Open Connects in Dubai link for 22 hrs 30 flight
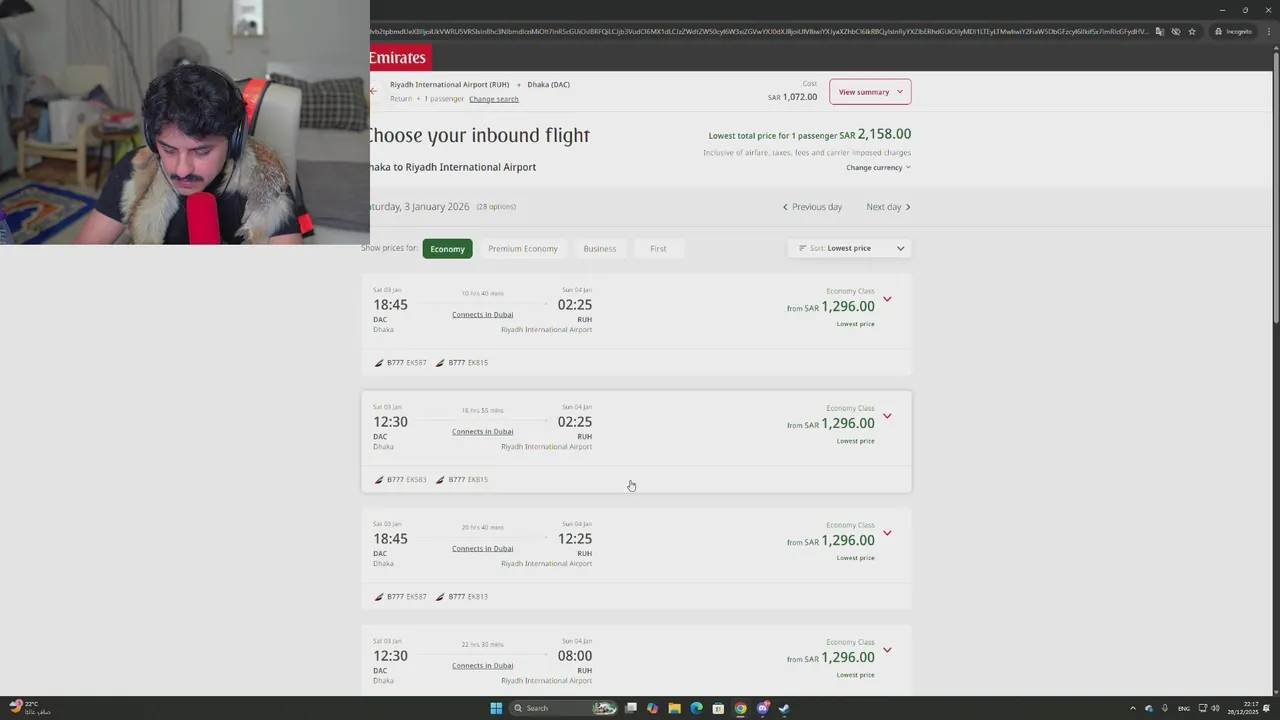This screenshot has height=720, width=1280. (x=482, y=666)
